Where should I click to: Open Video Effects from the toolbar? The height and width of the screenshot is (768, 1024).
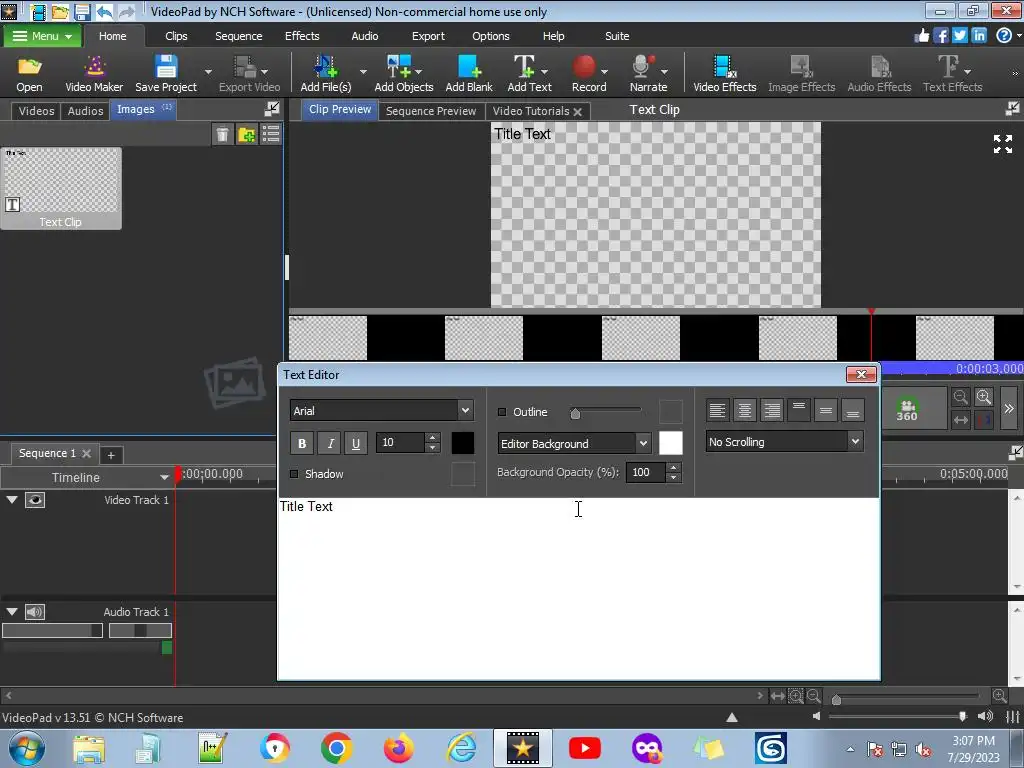coord(724,73)
